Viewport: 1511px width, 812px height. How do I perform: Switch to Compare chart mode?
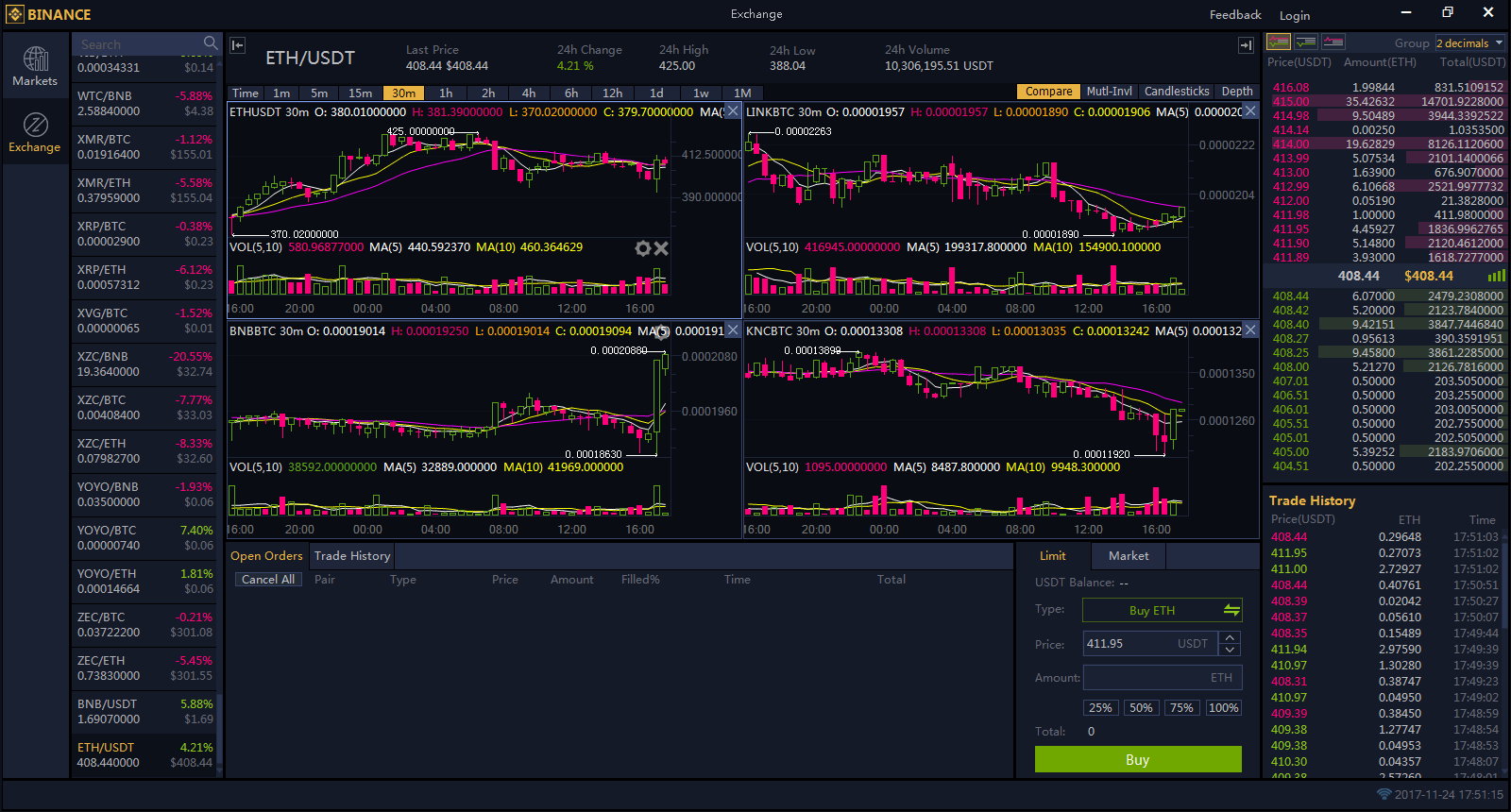(x=1048, y=92)
